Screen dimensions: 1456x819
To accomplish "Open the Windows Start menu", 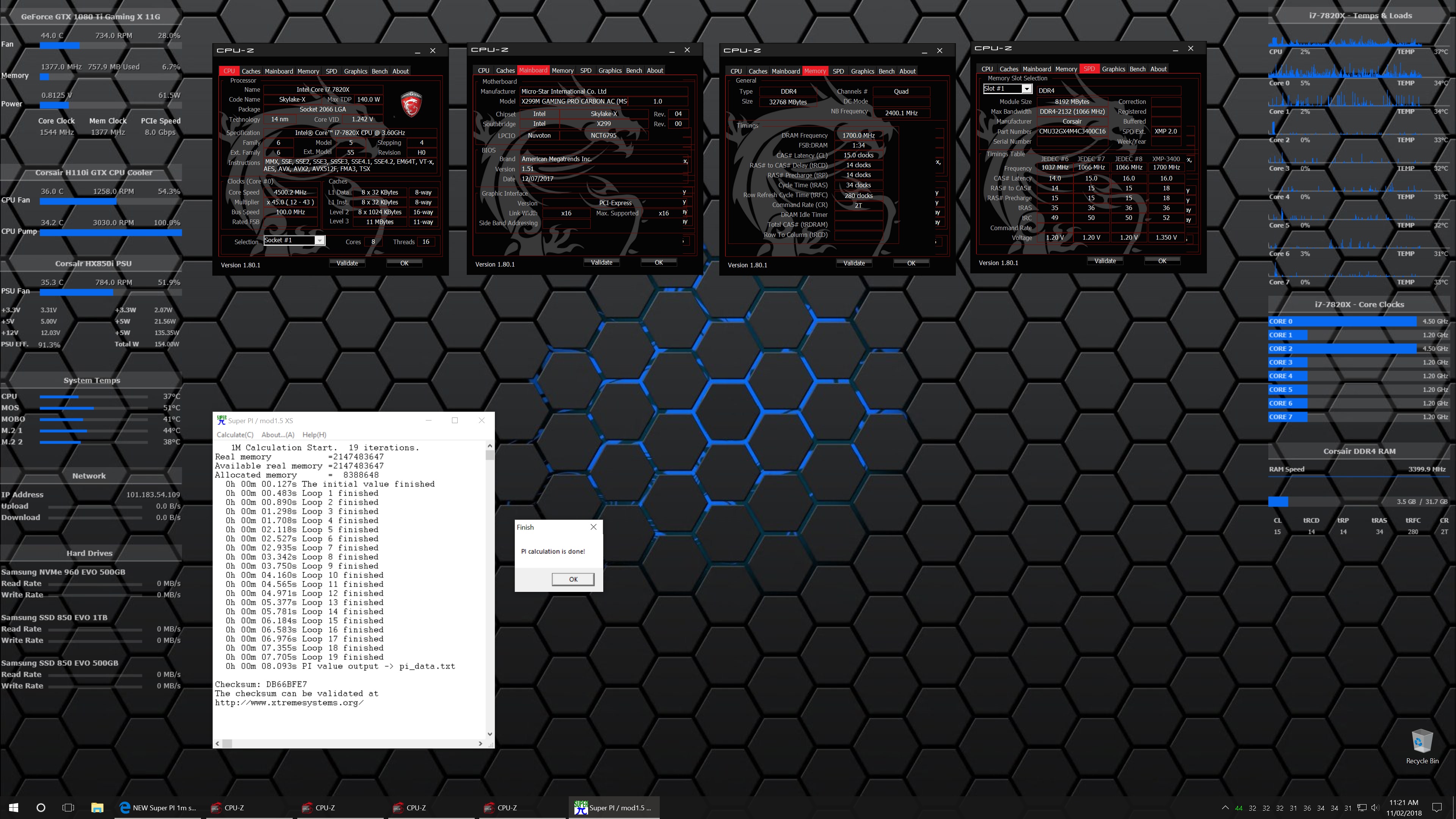I will tap(14, 808).
